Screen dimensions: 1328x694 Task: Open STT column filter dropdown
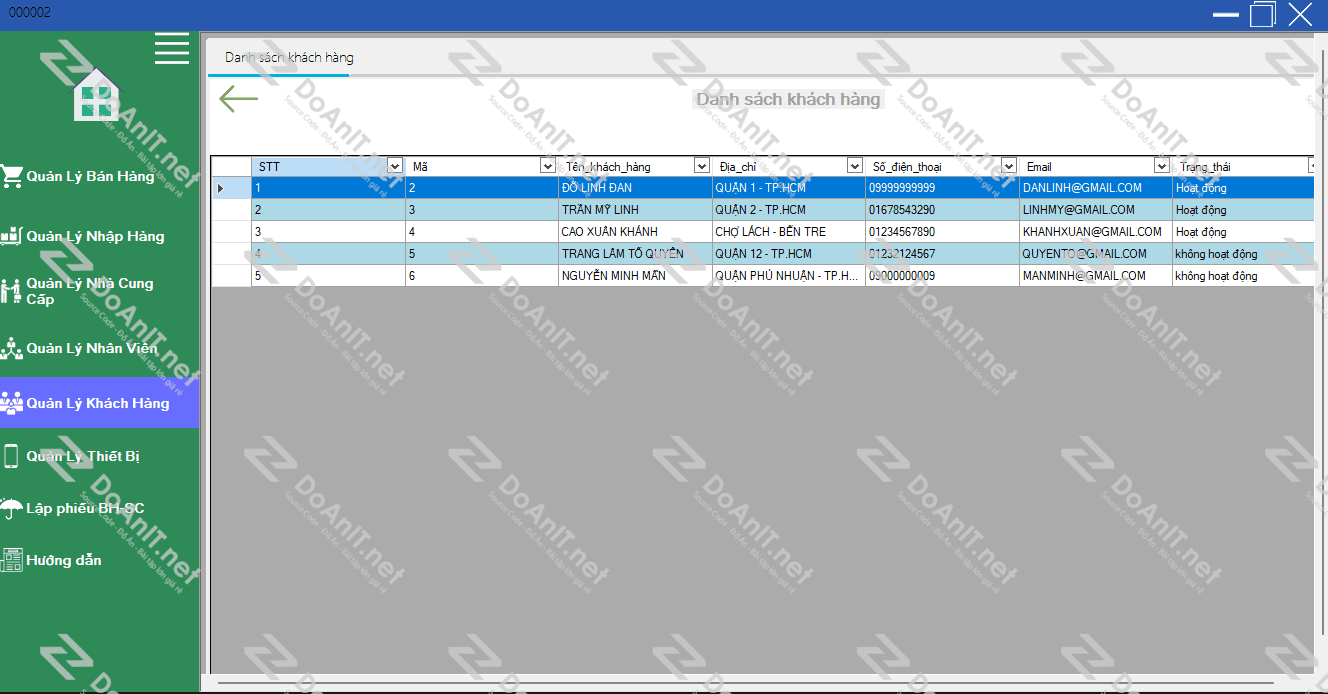[395, 166]
